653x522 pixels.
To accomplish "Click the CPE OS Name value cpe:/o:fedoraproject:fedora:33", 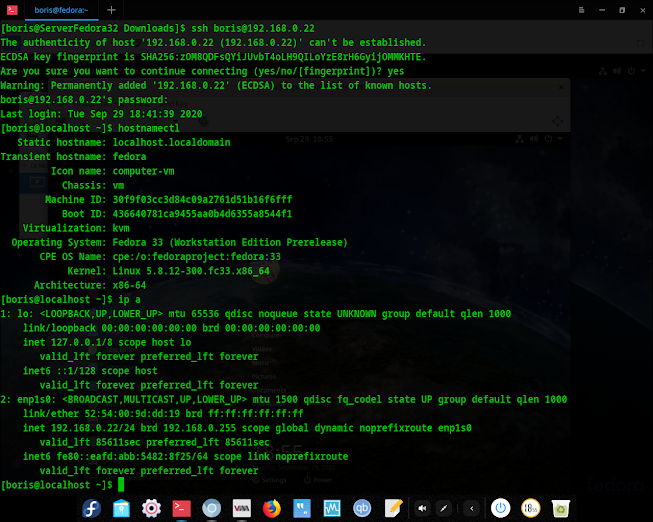I will point(197,257).
